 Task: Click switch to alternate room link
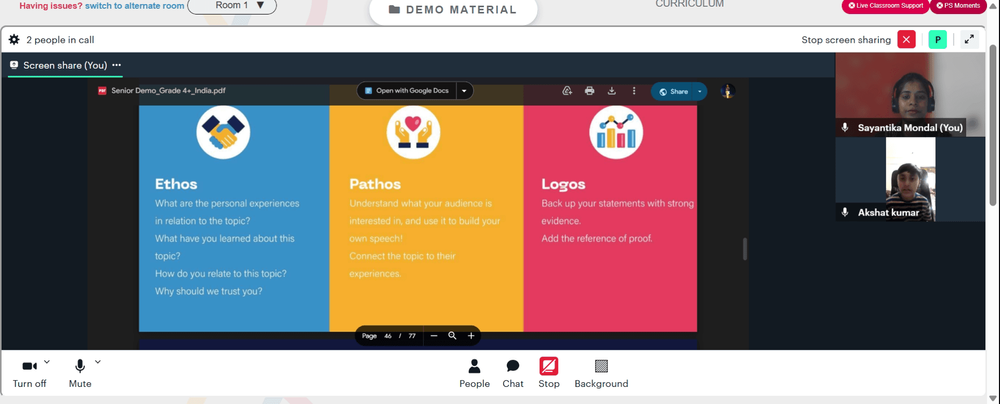135,6
